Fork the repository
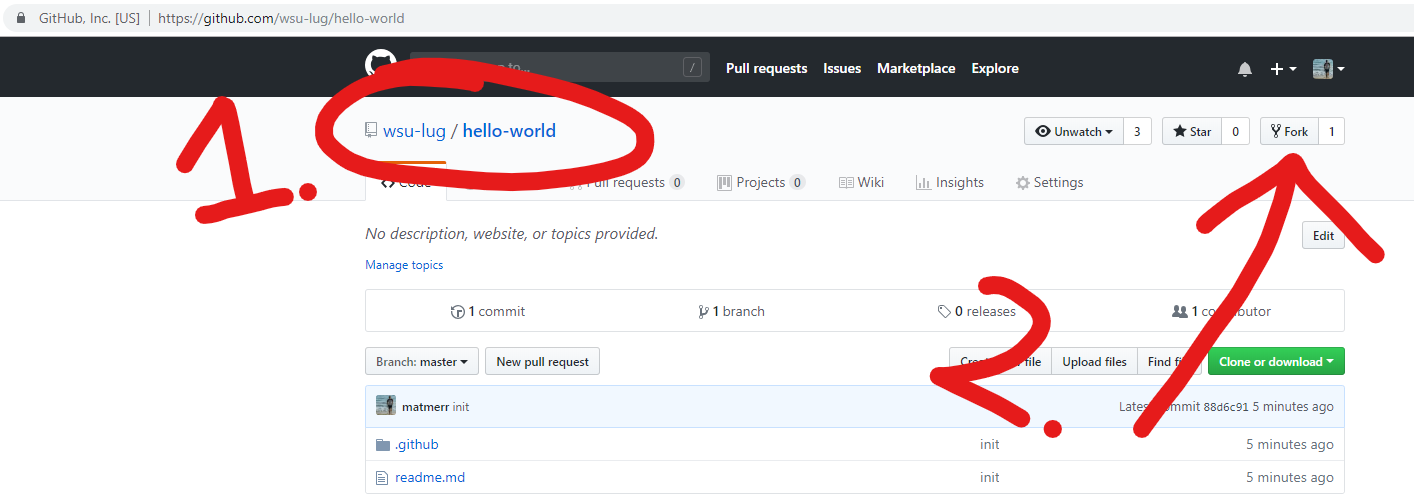The width and height of the screenshot is (1414, 502). (1289, 131)
